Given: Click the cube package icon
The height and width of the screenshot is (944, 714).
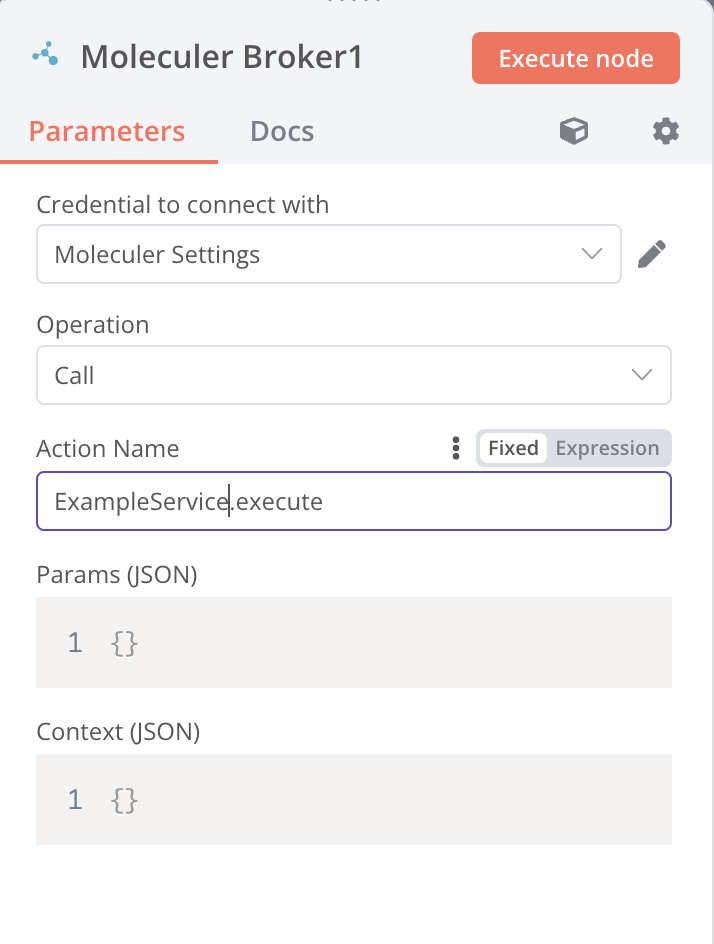Looking at the screenshot, I should point(574,131).
